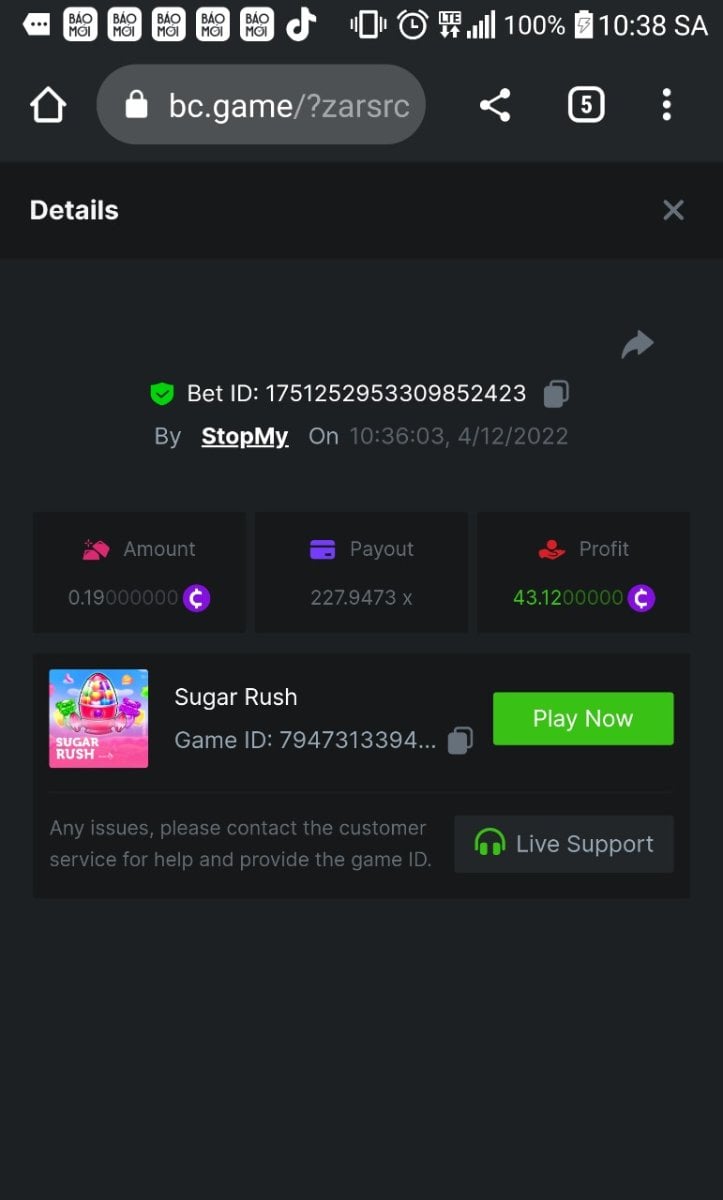Close the Details panel
The height and width of the screenshot is (1200, 723).
click(673, 210)
